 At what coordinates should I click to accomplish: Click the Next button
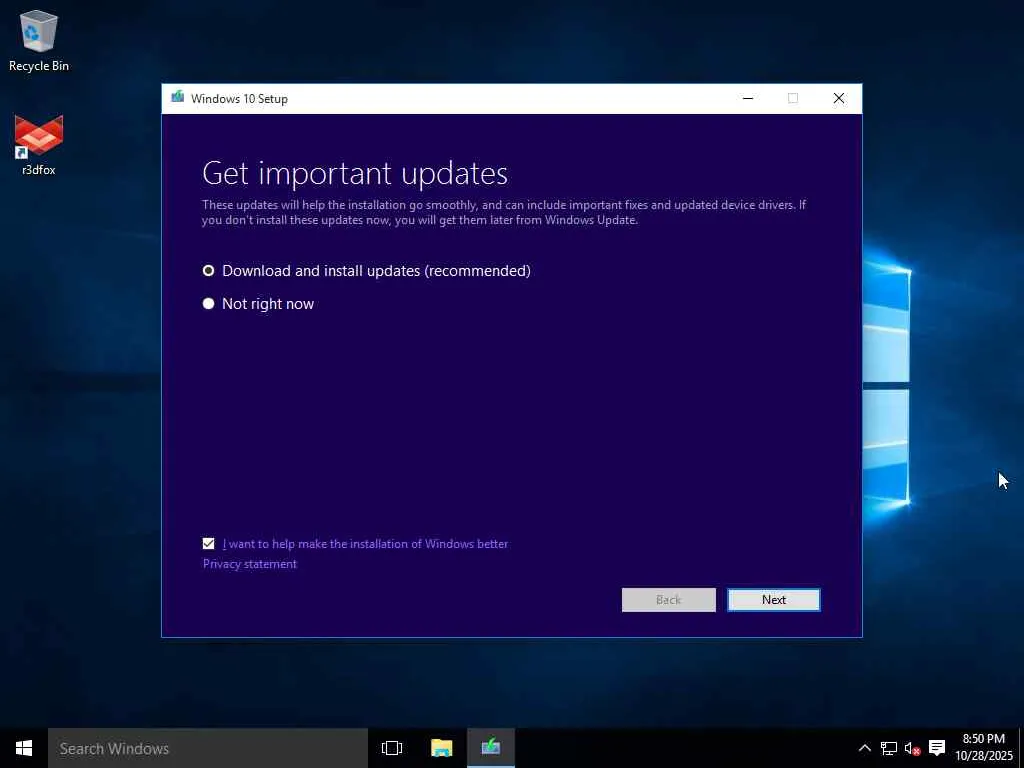[774, 600]
